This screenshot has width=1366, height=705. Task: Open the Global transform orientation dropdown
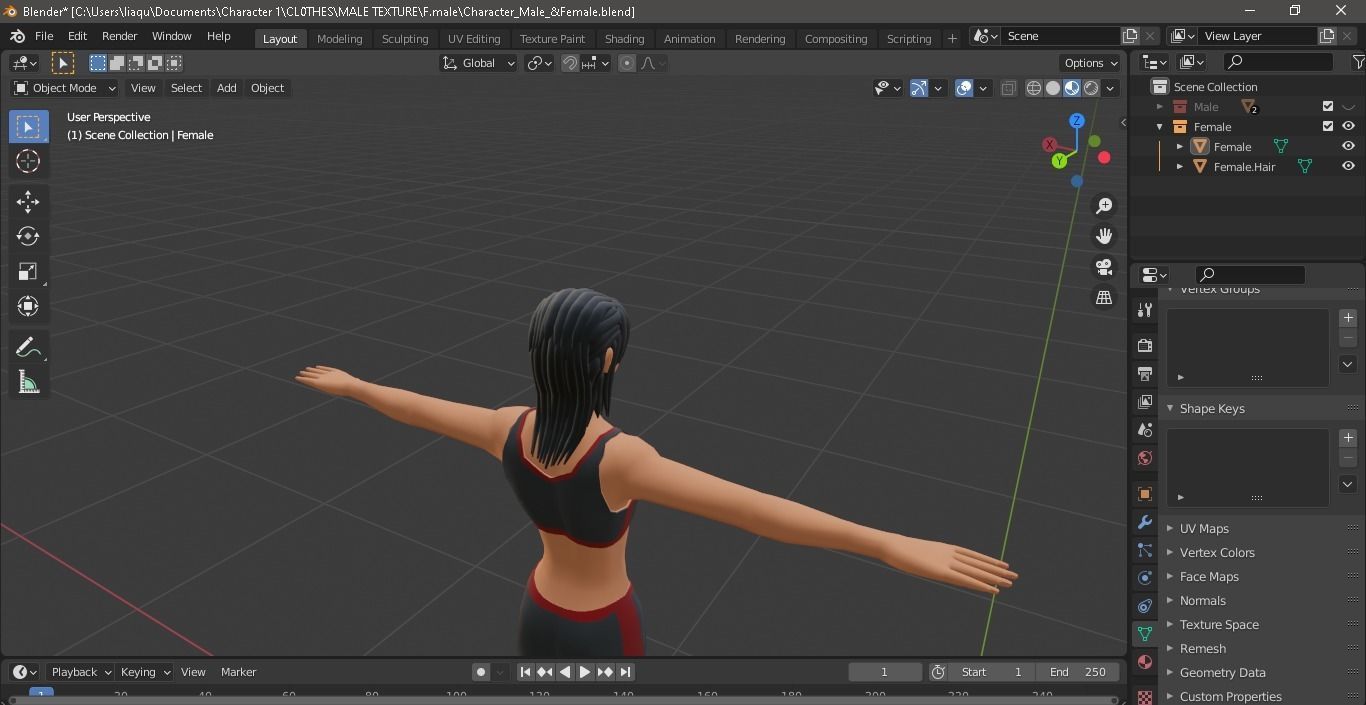tap(479, 63)
